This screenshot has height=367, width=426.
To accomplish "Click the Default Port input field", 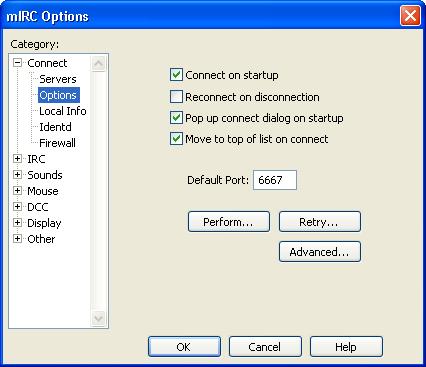I will (275, 180).
